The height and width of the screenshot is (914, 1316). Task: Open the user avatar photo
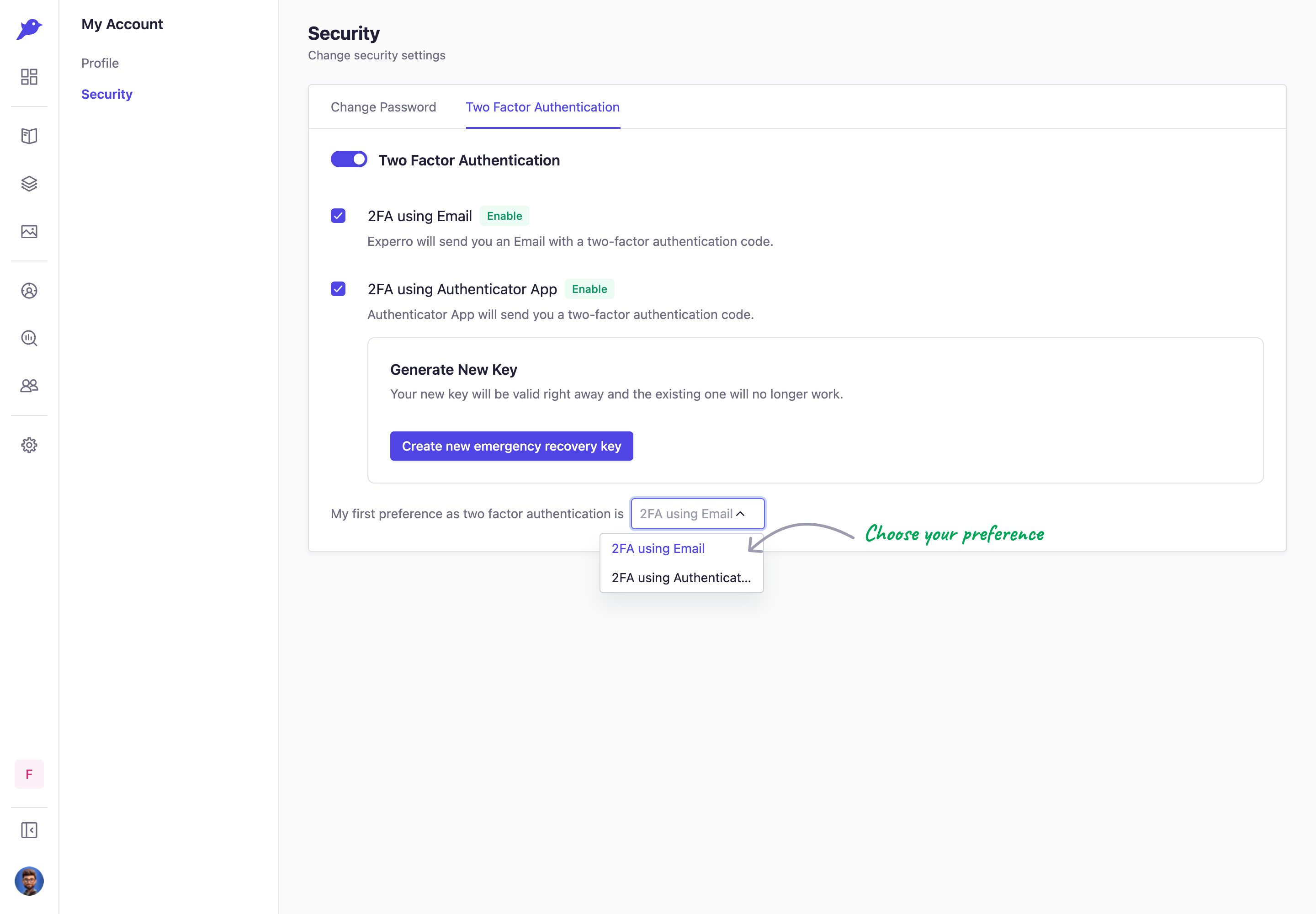29,881
